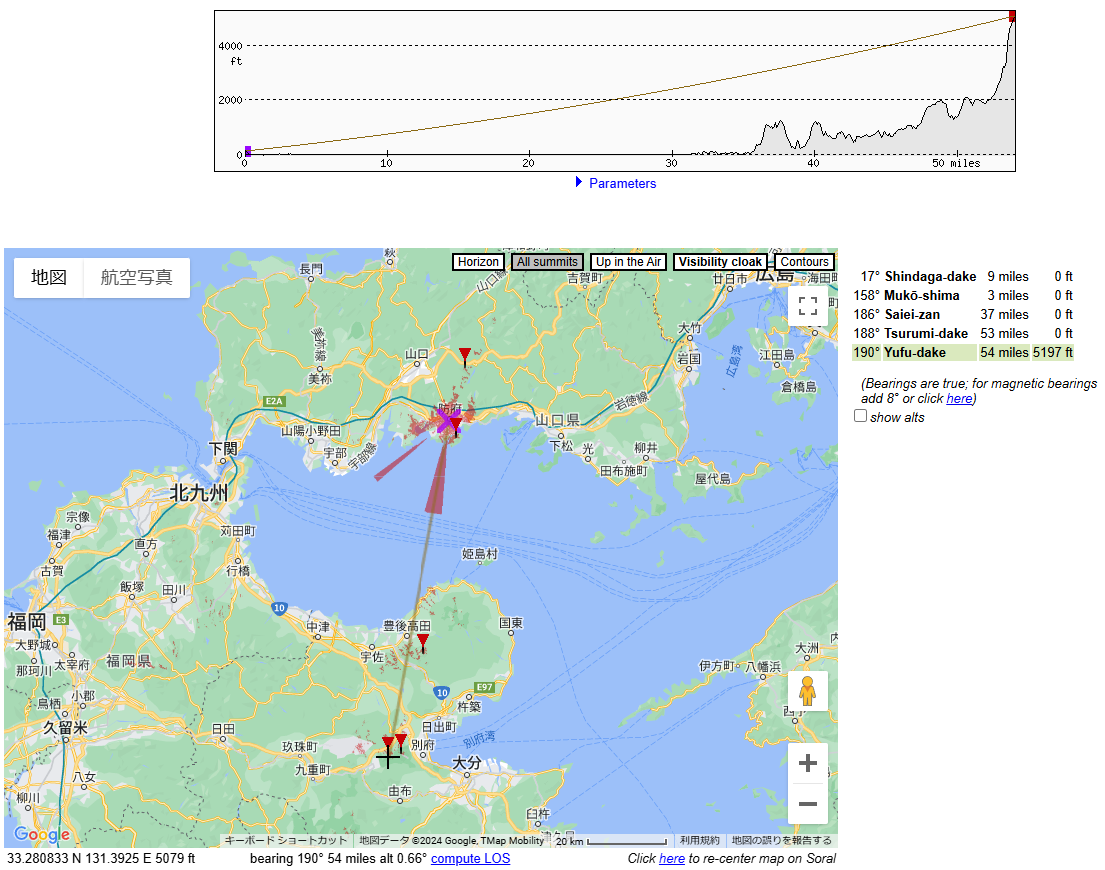
Task: Click the 久留米 city label
Action: pyautogui.click(x=66, y=728)
